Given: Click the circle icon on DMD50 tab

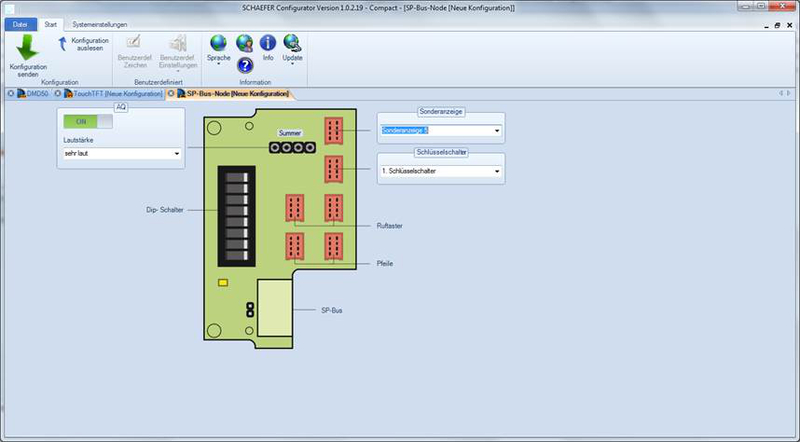Looking at the screenshot, I should click(x=11, y=94).
